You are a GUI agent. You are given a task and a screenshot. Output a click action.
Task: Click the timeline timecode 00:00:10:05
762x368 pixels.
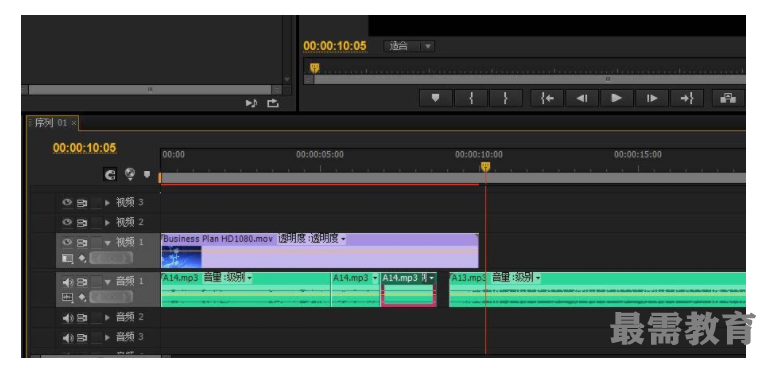point(85,148)
